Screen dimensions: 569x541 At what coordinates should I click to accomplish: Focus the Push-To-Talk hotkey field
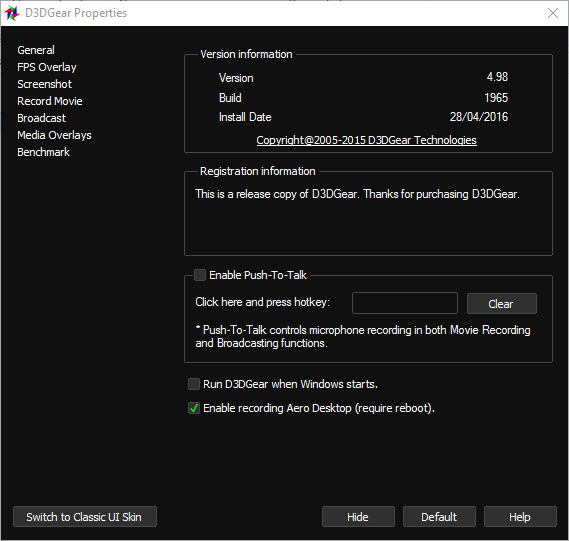(x=405, y=303)
